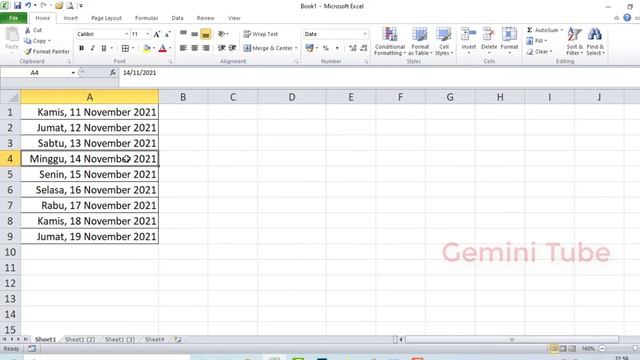Open Format as Table gallery
Screen dimensions: 640x360
coord(420,42)
